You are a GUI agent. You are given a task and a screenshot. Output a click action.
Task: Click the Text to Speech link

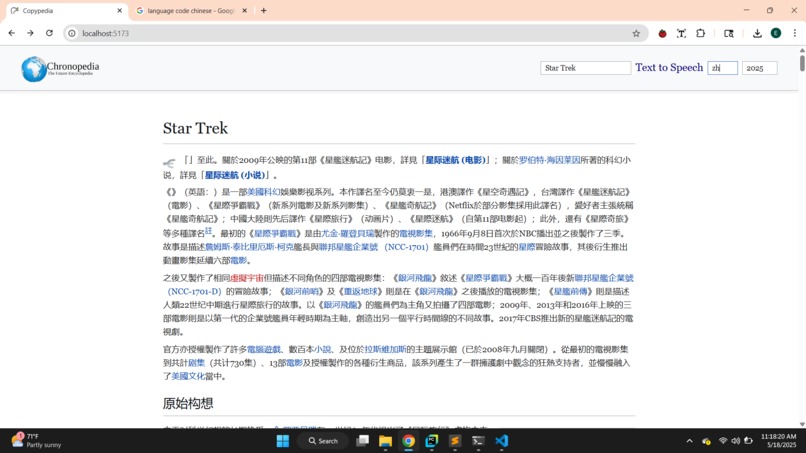pyautogui.click(x=669, y=67)
